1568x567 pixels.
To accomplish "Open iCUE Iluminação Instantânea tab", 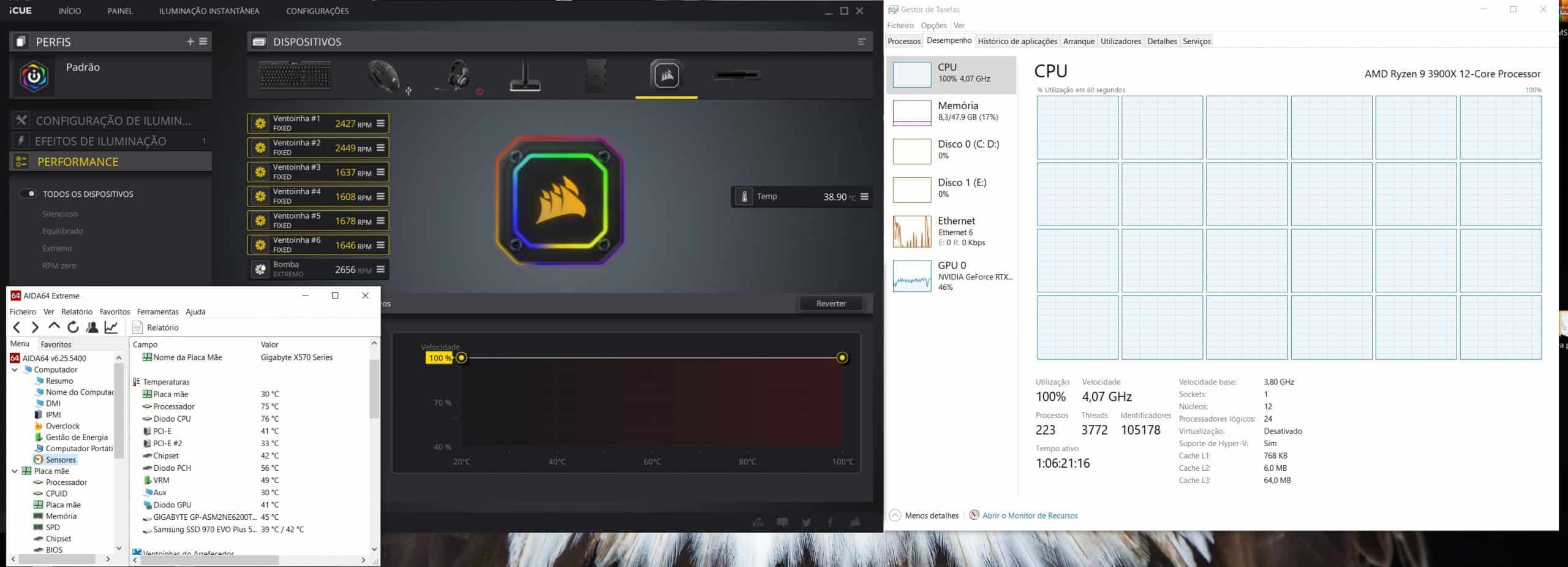I will (209, 11).
